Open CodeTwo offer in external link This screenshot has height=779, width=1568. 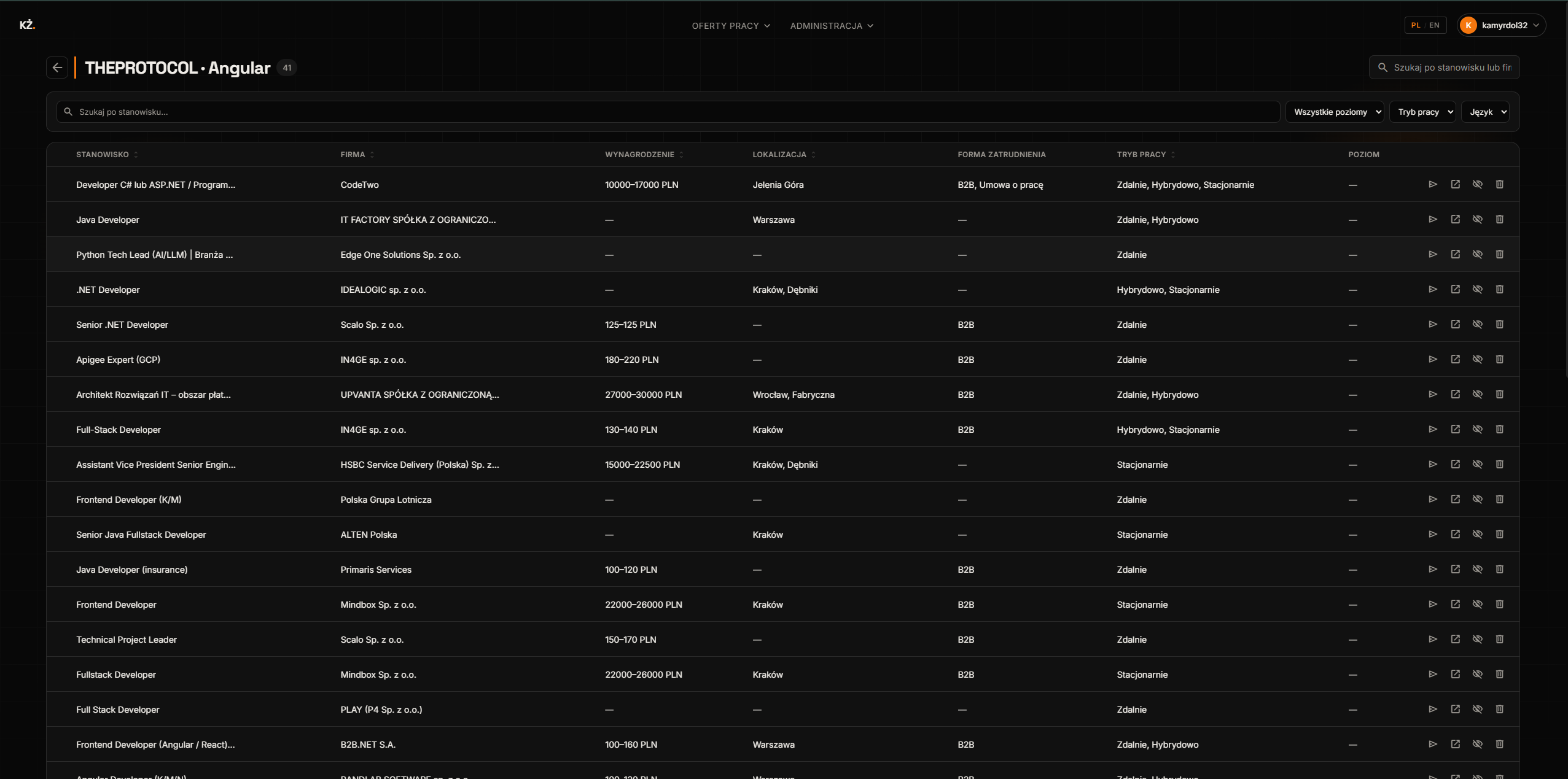coord(1455,184)
